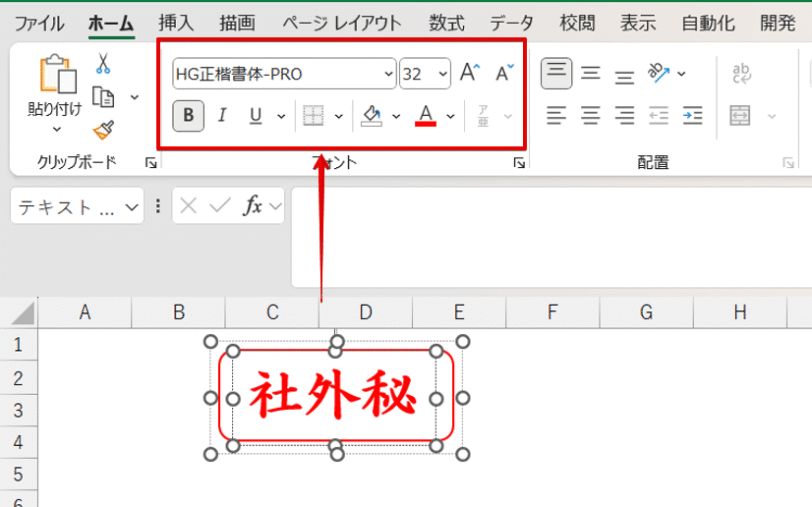Decrease indent in alignment group

click(x=658, y=115)
